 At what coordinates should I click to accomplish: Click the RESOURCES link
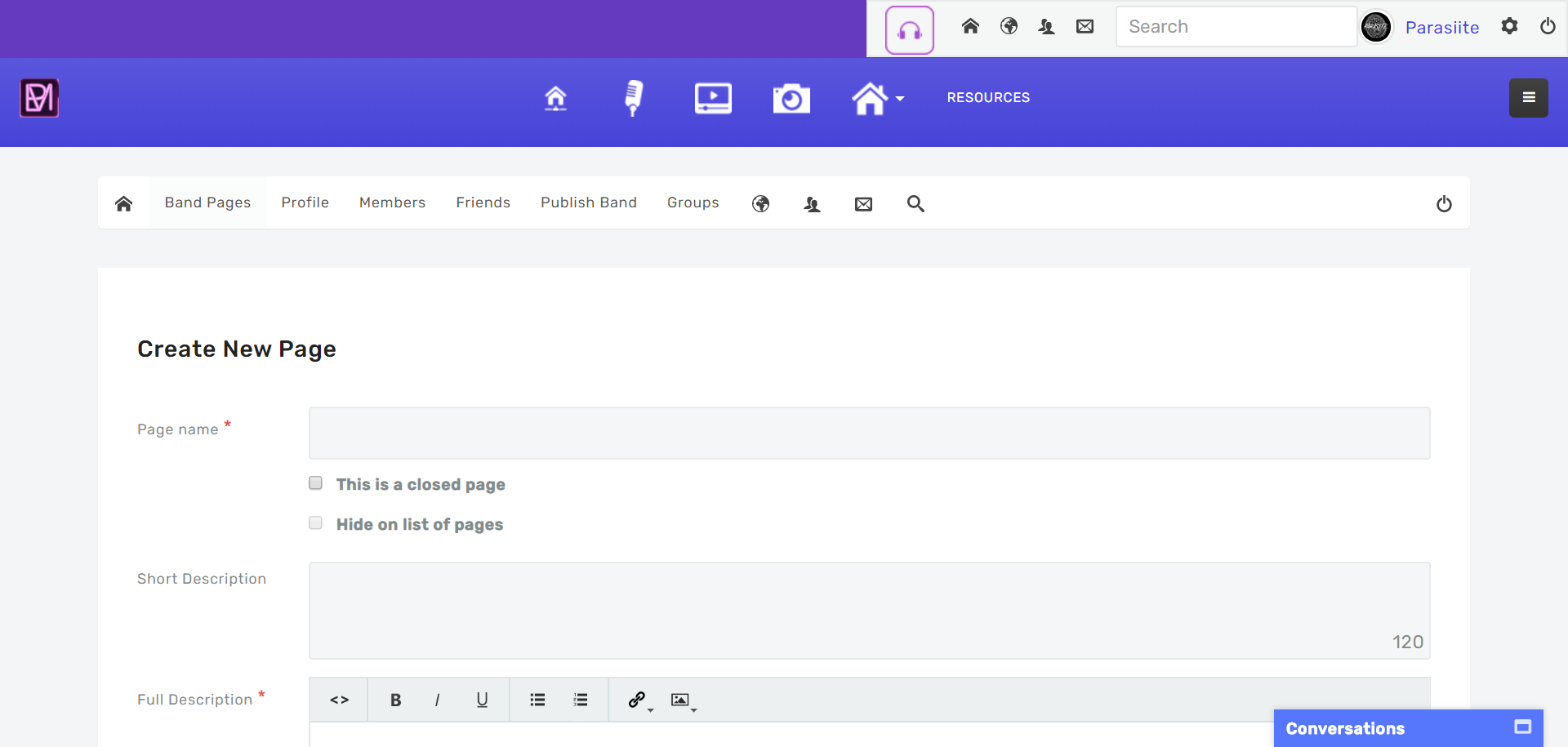pyautogui.click(x=988, y=98)
